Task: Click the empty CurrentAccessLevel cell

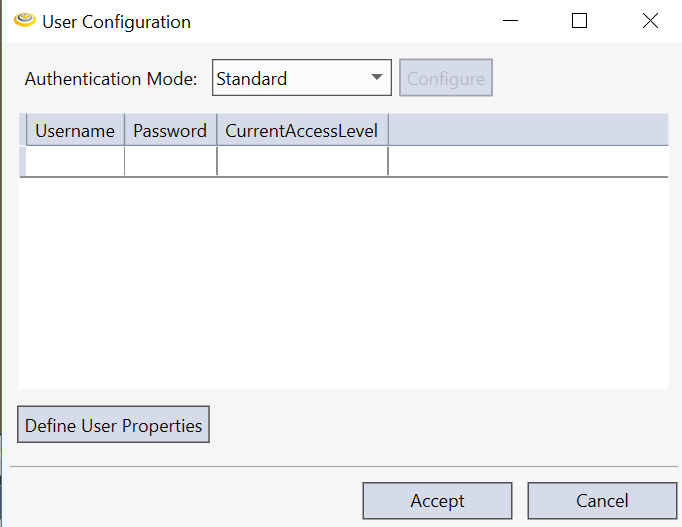Action: point(302,161)
